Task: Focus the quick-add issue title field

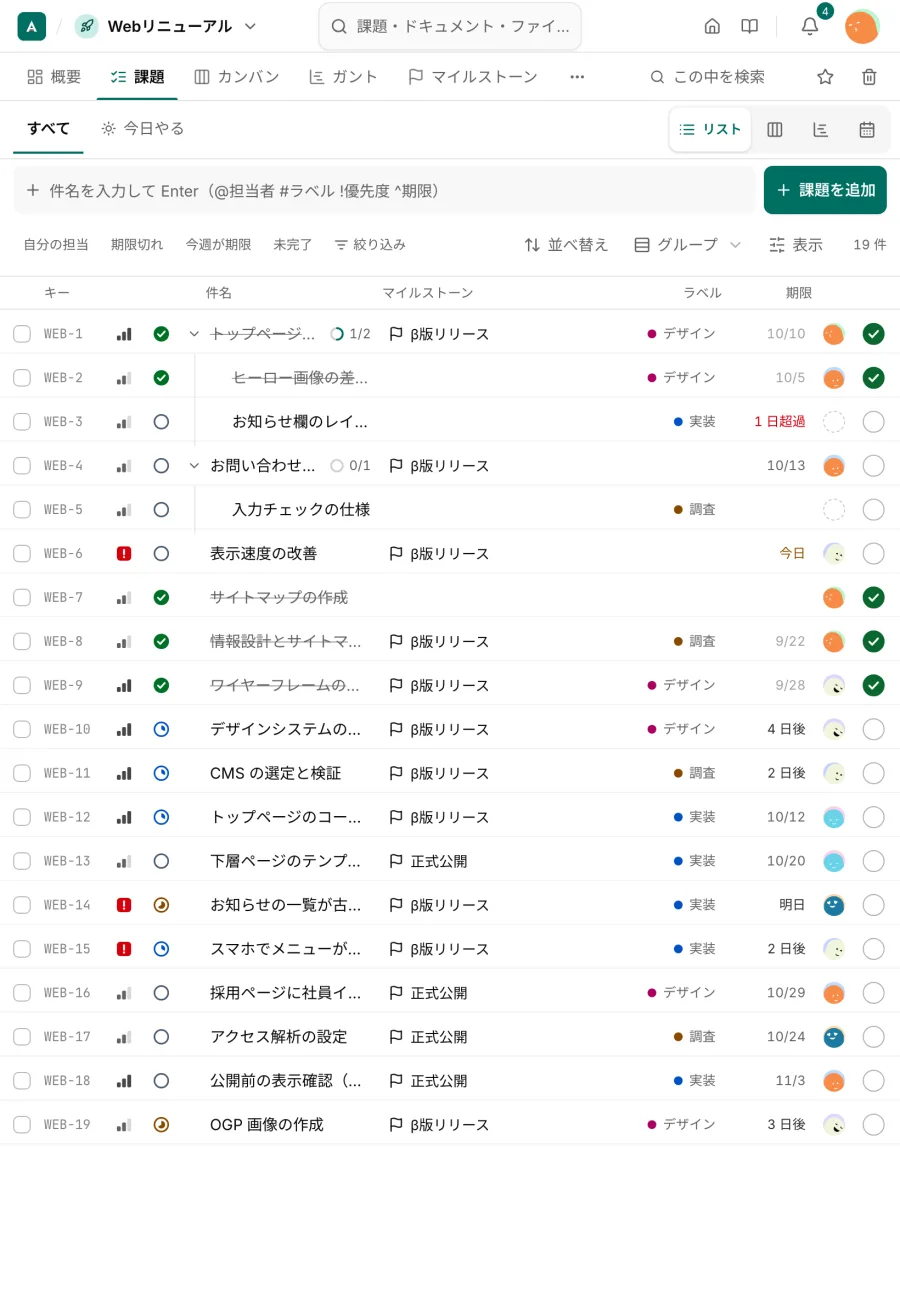Action: tap(385, 190)
